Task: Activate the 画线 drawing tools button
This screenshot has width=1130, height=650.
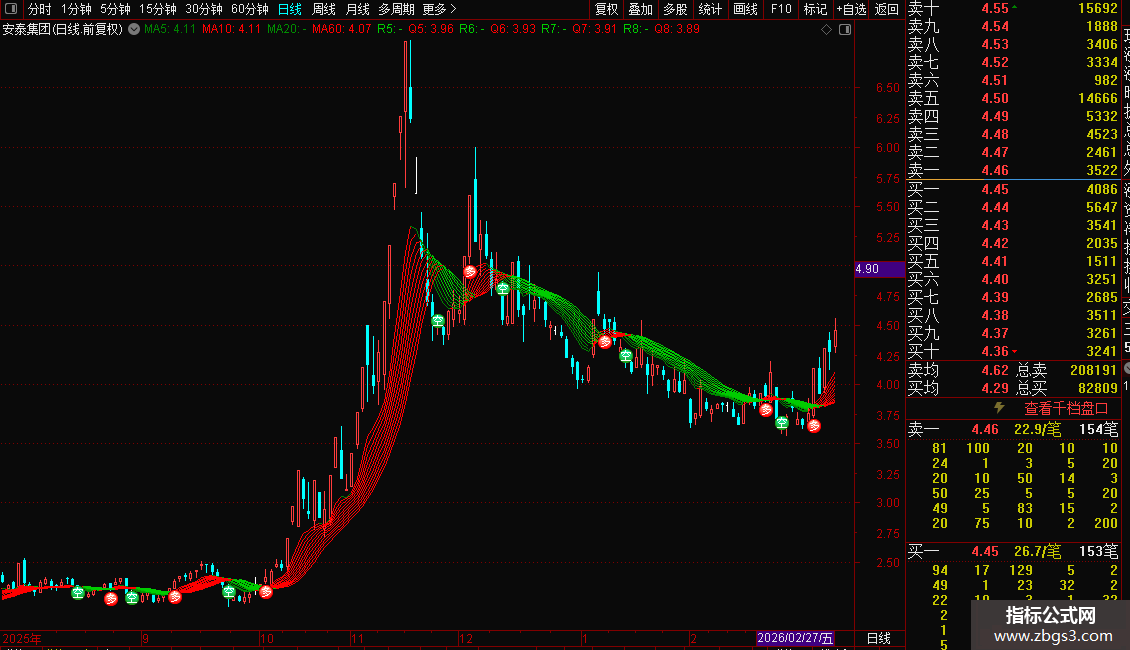Action: tap(745, 9)
